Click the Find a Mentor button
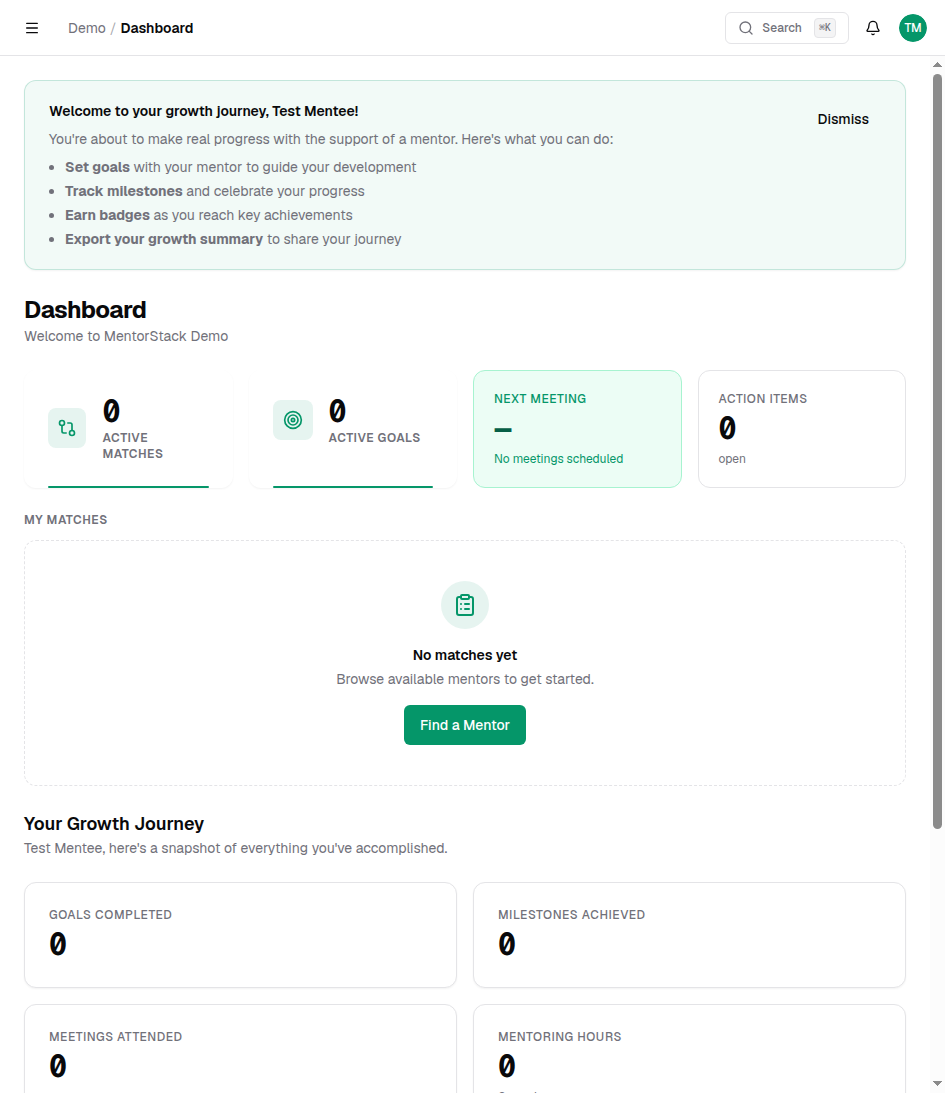 464,724
